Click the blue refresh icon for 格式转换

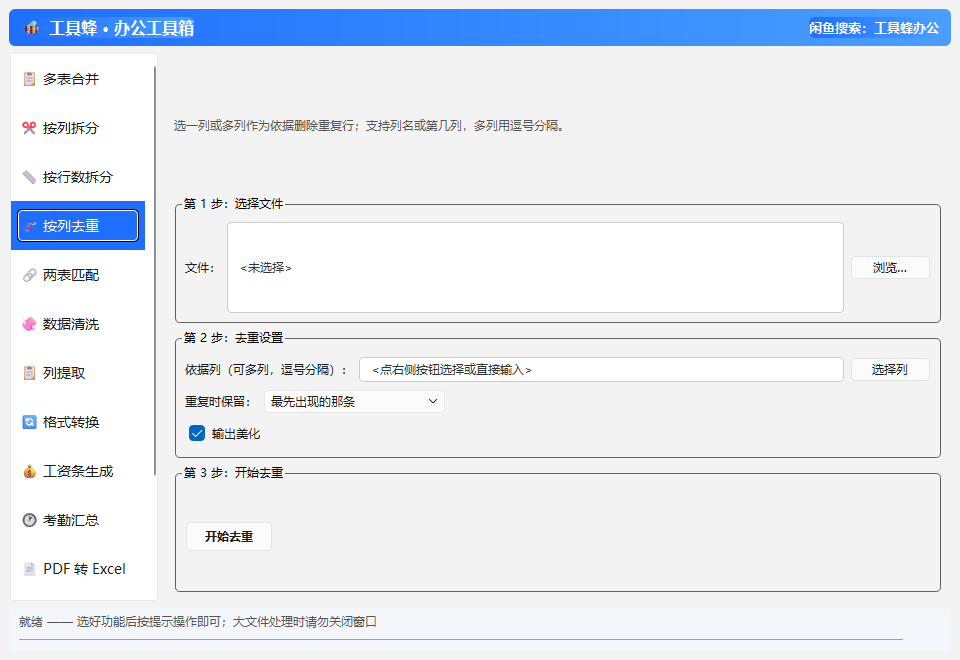[x=29, y=422]
